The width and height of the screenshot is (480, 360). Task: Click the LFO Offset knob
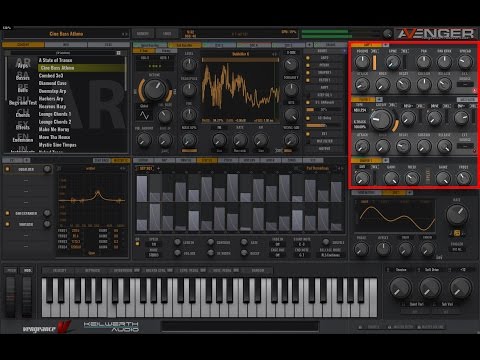point(383,249)
